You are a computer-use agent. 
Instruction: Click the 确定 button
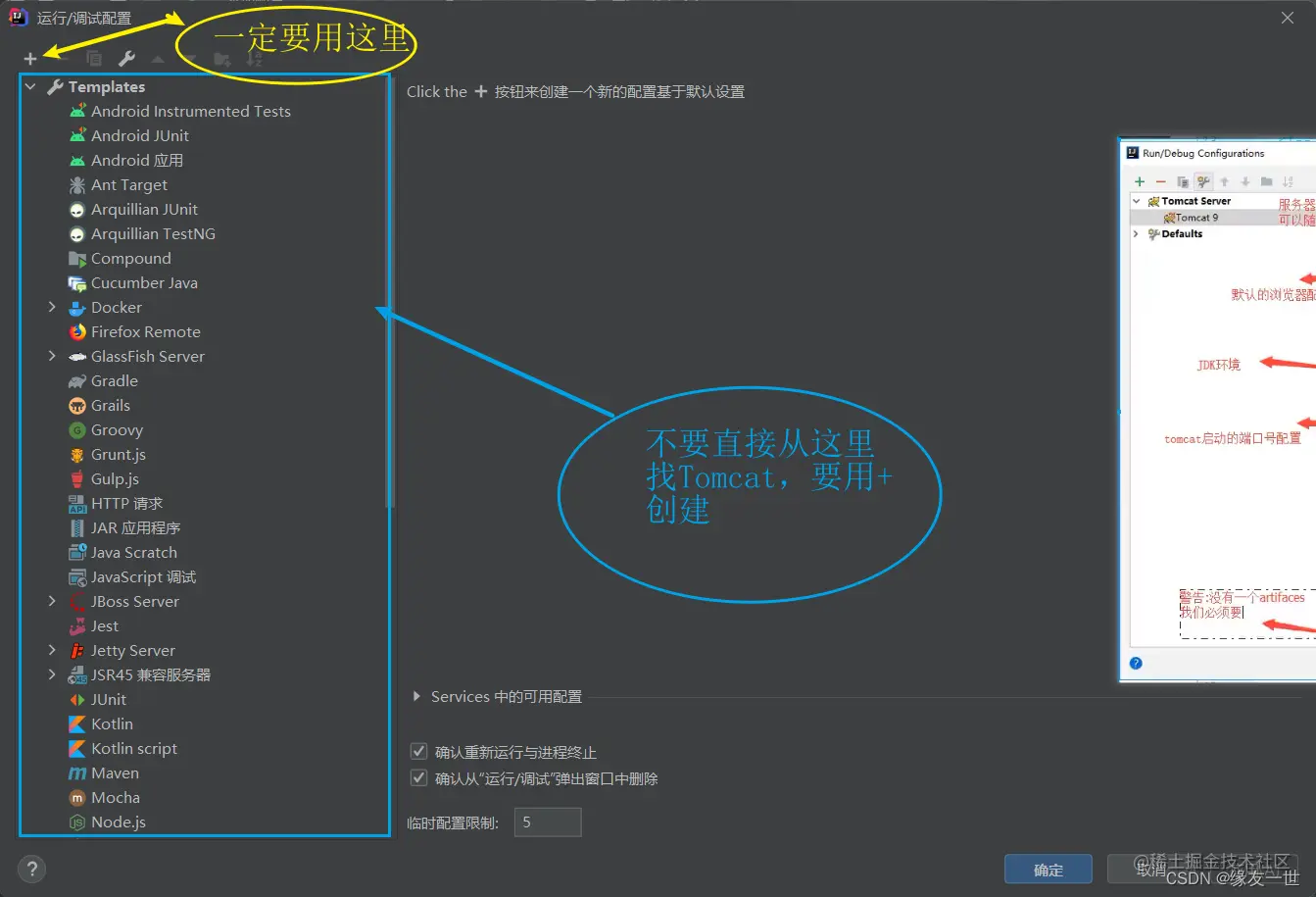pyautogui.click(x=1048, y=870)
